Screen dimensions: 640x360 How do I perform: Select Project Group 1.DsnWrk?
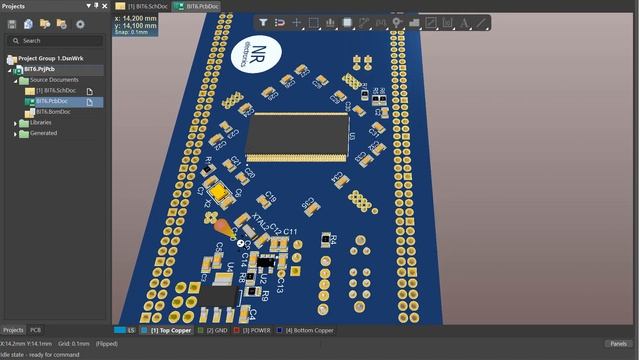(x=51, y=58)
